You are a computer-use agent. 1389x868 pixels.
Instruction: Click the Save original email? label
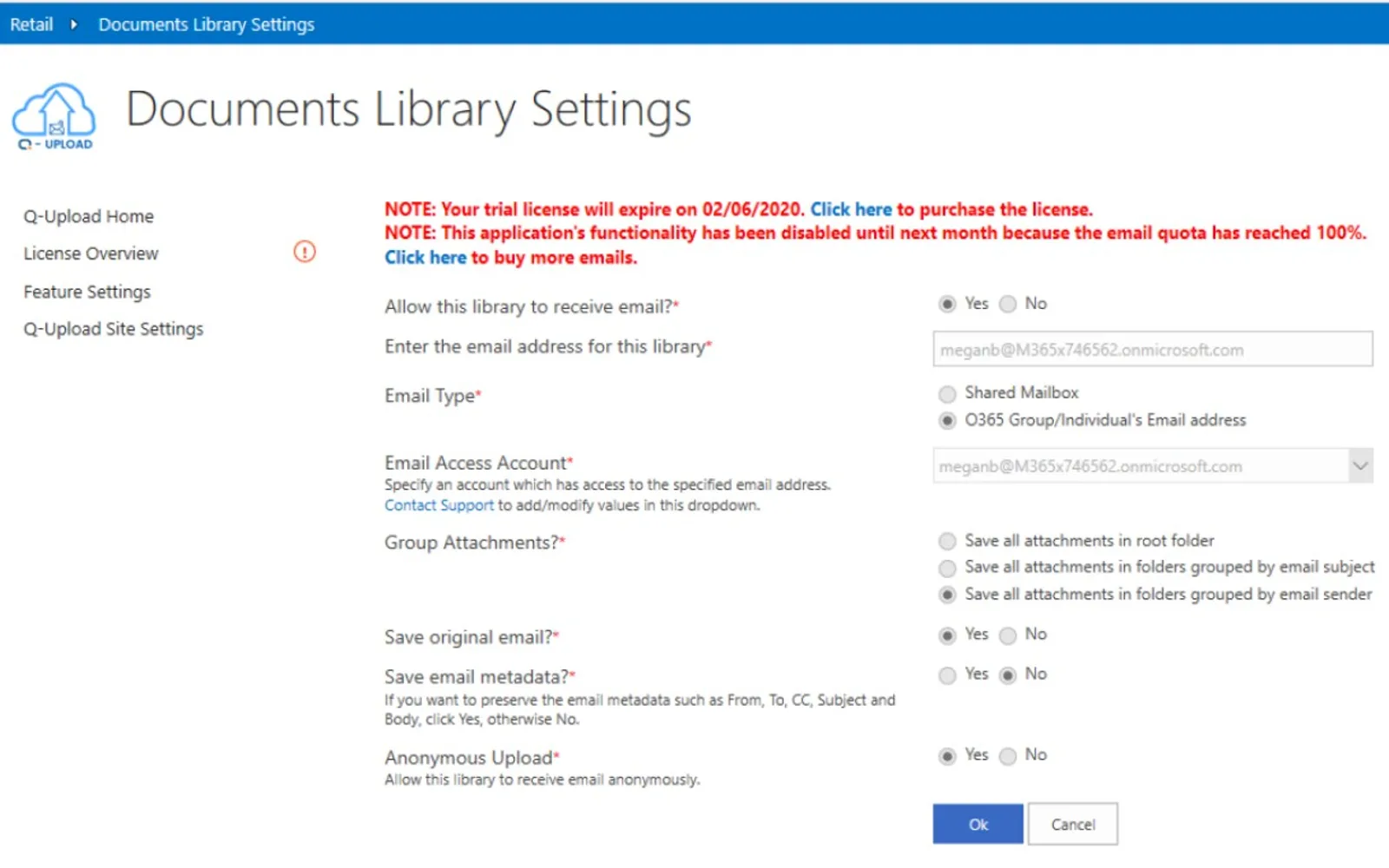click(471, 637)
